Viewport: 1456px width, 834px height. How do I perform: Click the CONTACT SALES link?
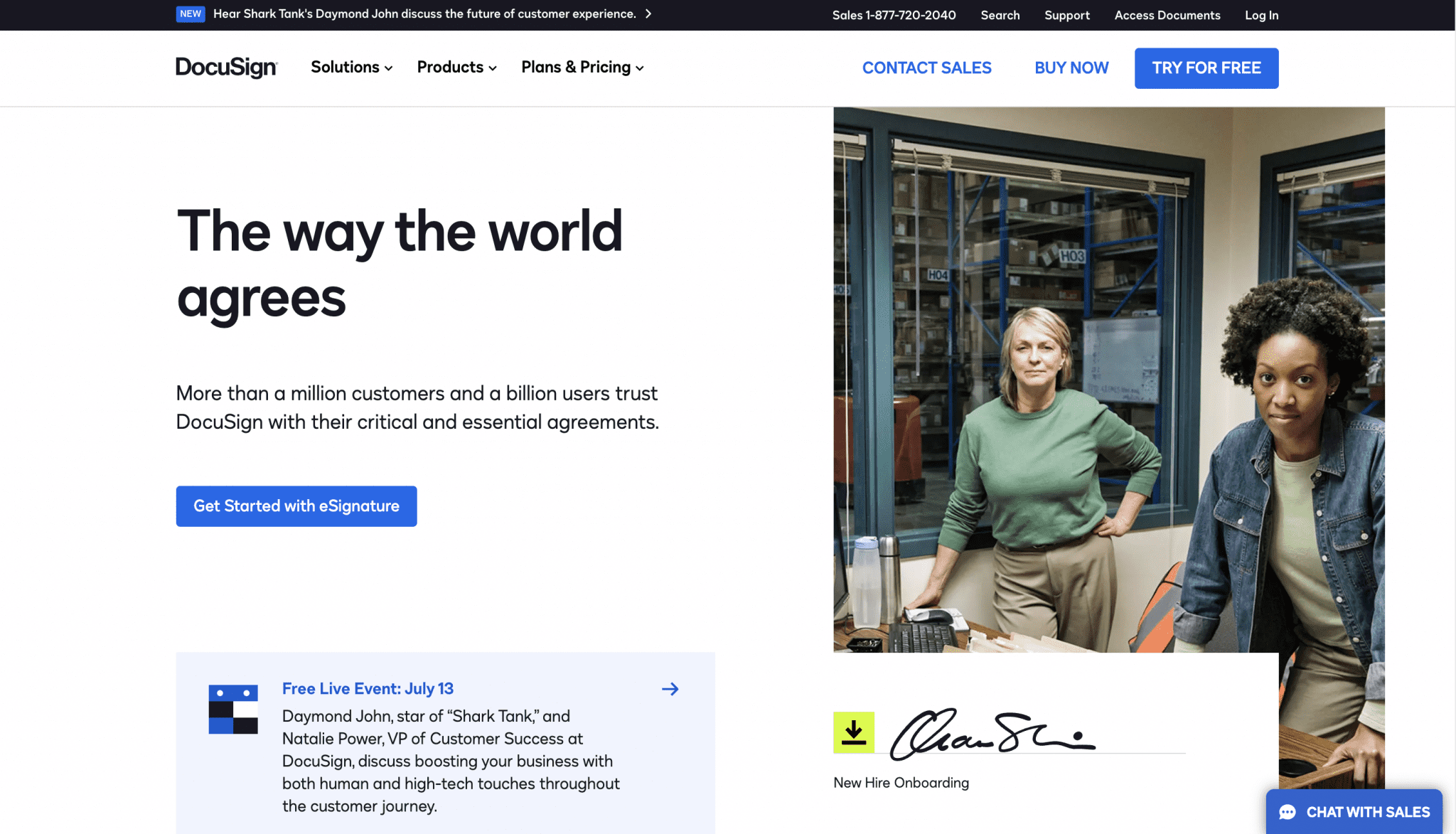[926, 68]
